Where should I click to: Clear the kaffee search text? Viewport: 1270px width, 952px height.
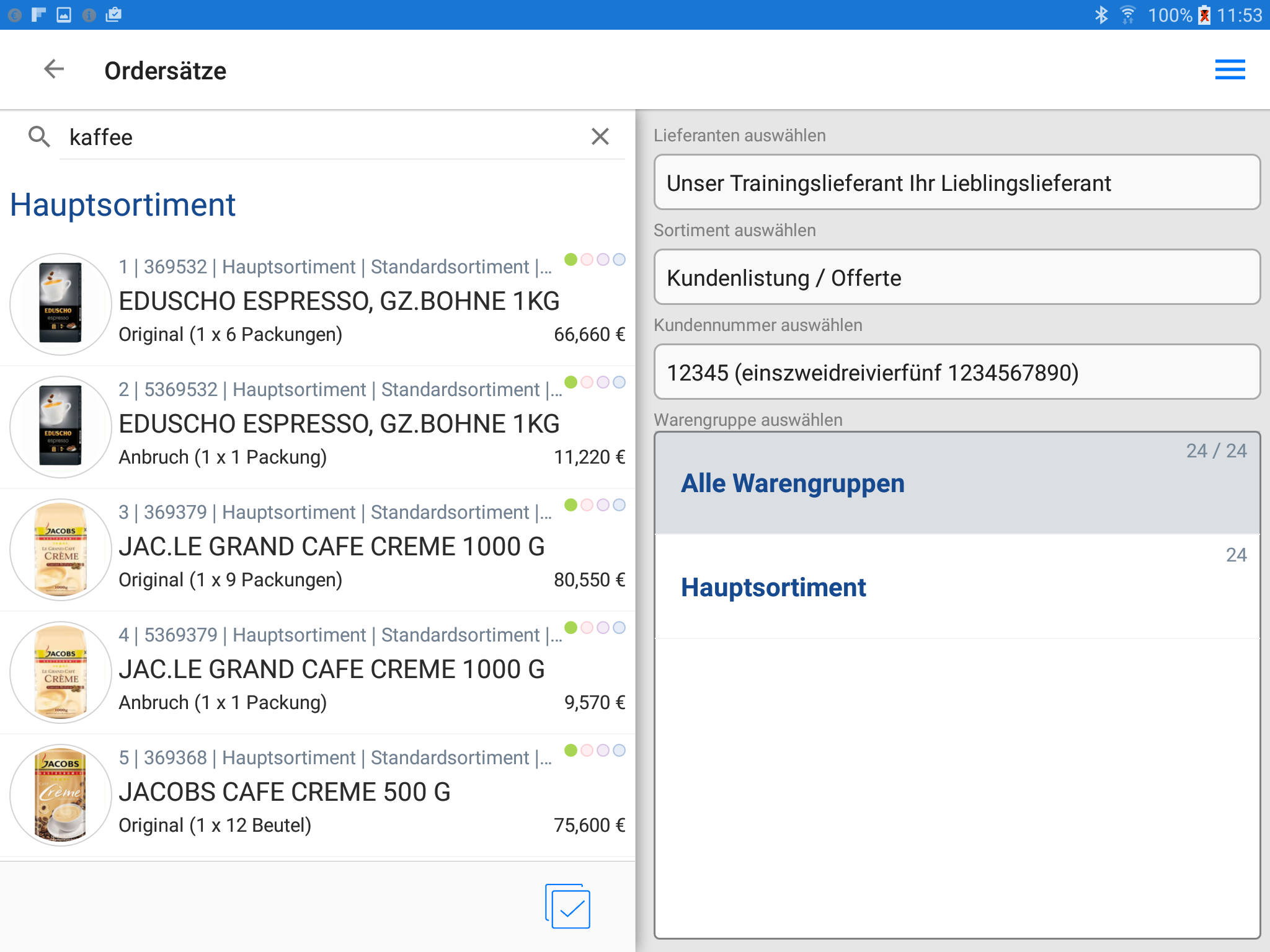(600, 136)
